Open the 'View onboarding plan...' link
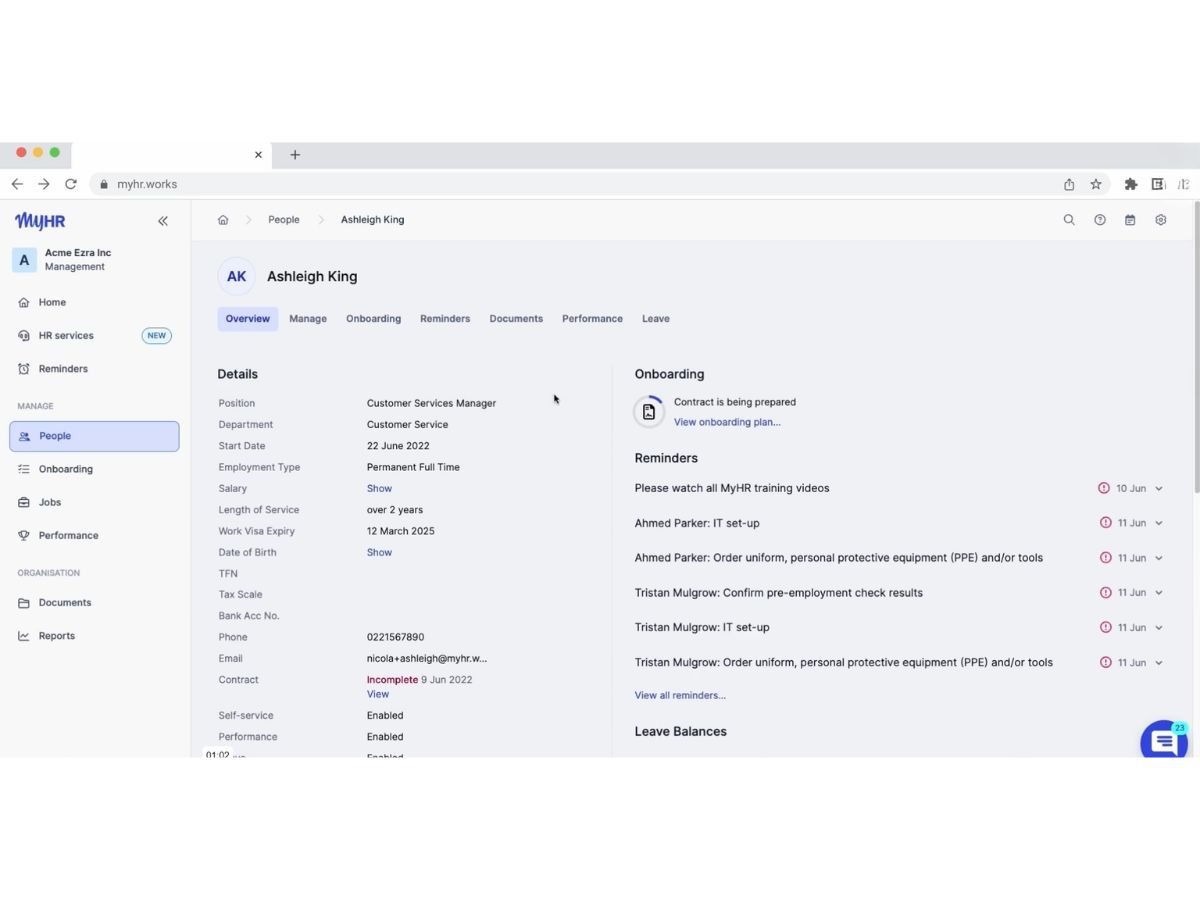 tap(727, 422)
